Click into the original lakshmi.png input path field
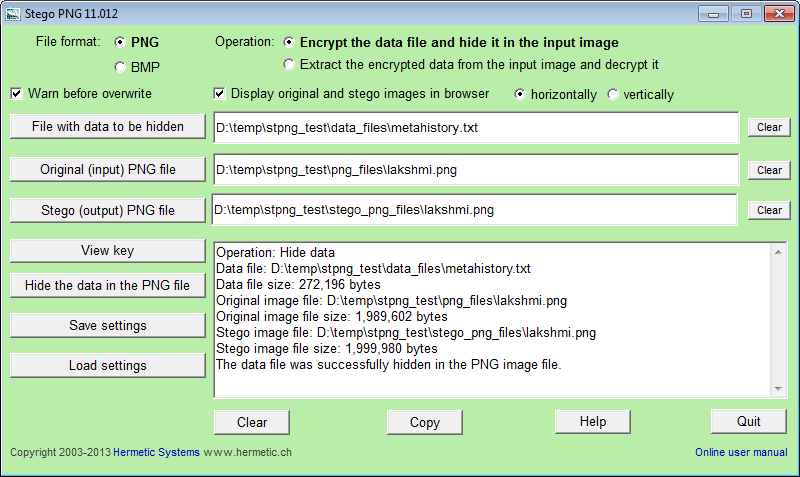 point(476,169)
